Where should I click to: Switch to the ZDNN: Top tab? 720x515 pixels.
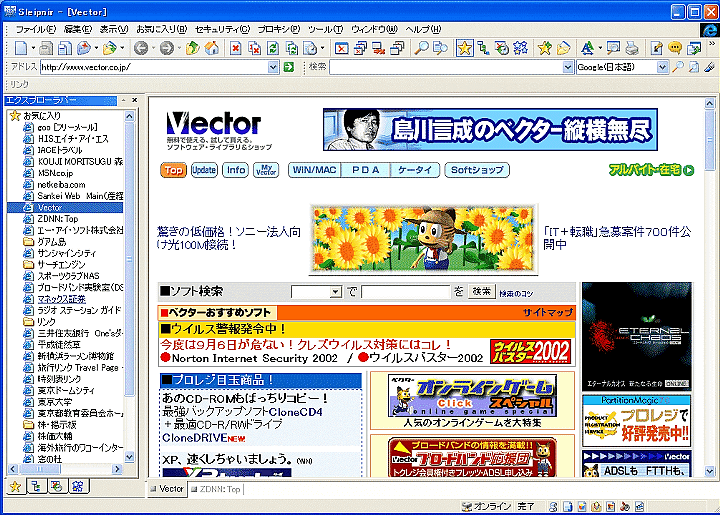(x=216, y=489)
